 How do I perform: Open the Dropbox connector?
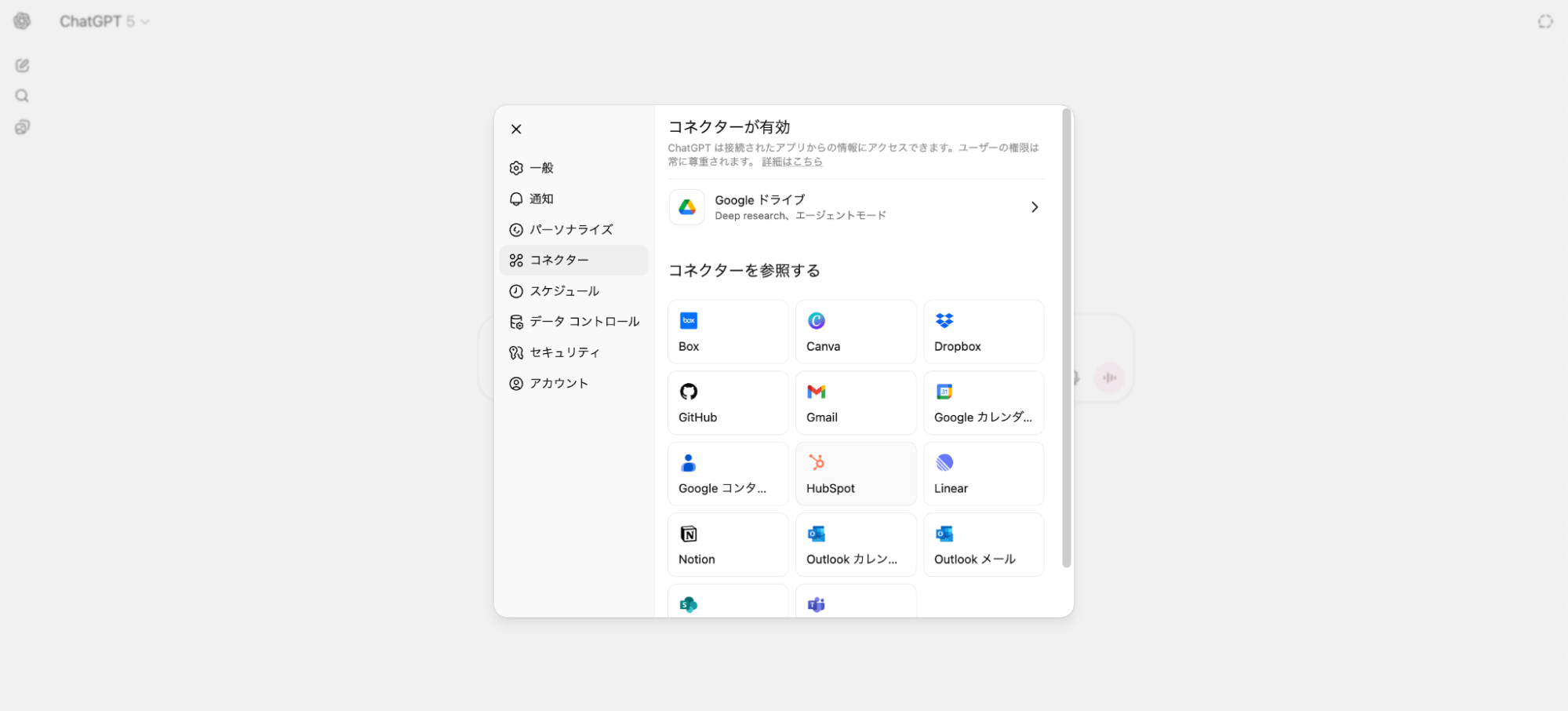coord(983,332)
